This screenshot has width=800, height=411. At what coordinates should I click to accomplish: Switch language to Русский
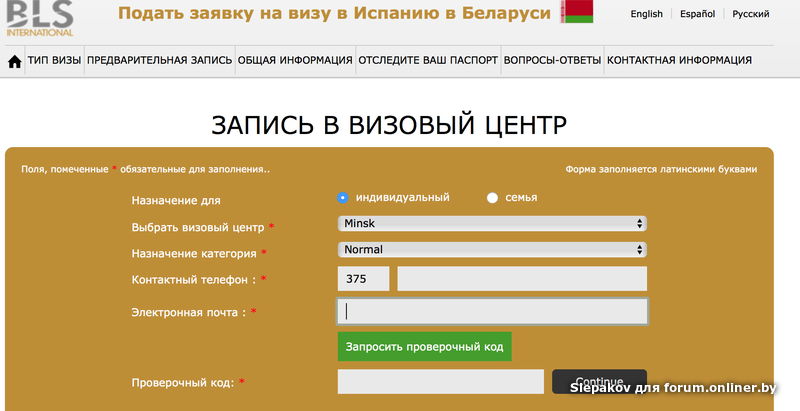coord(750,15)
